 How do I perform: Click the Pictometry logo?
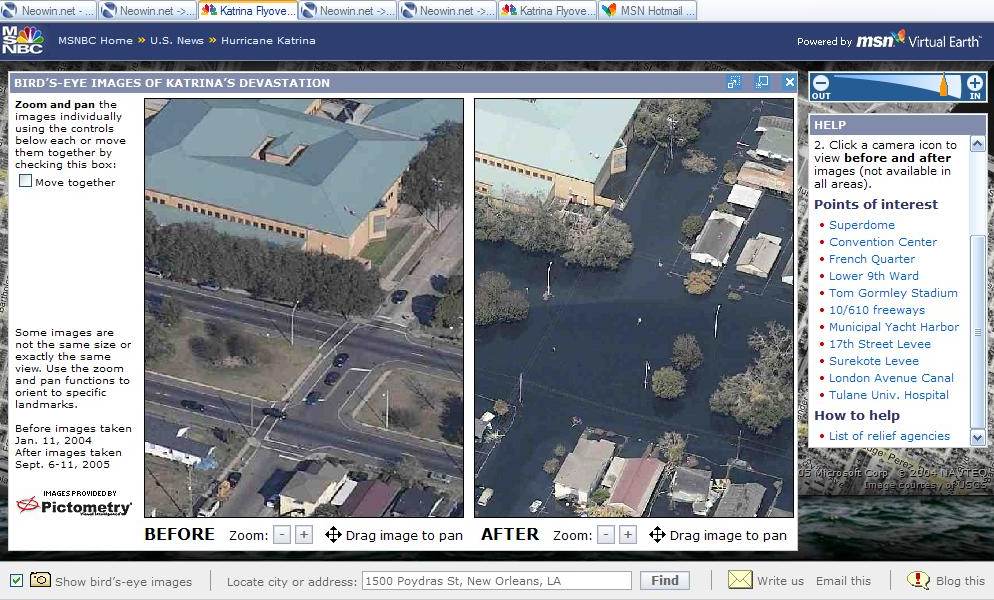(70, 505)
